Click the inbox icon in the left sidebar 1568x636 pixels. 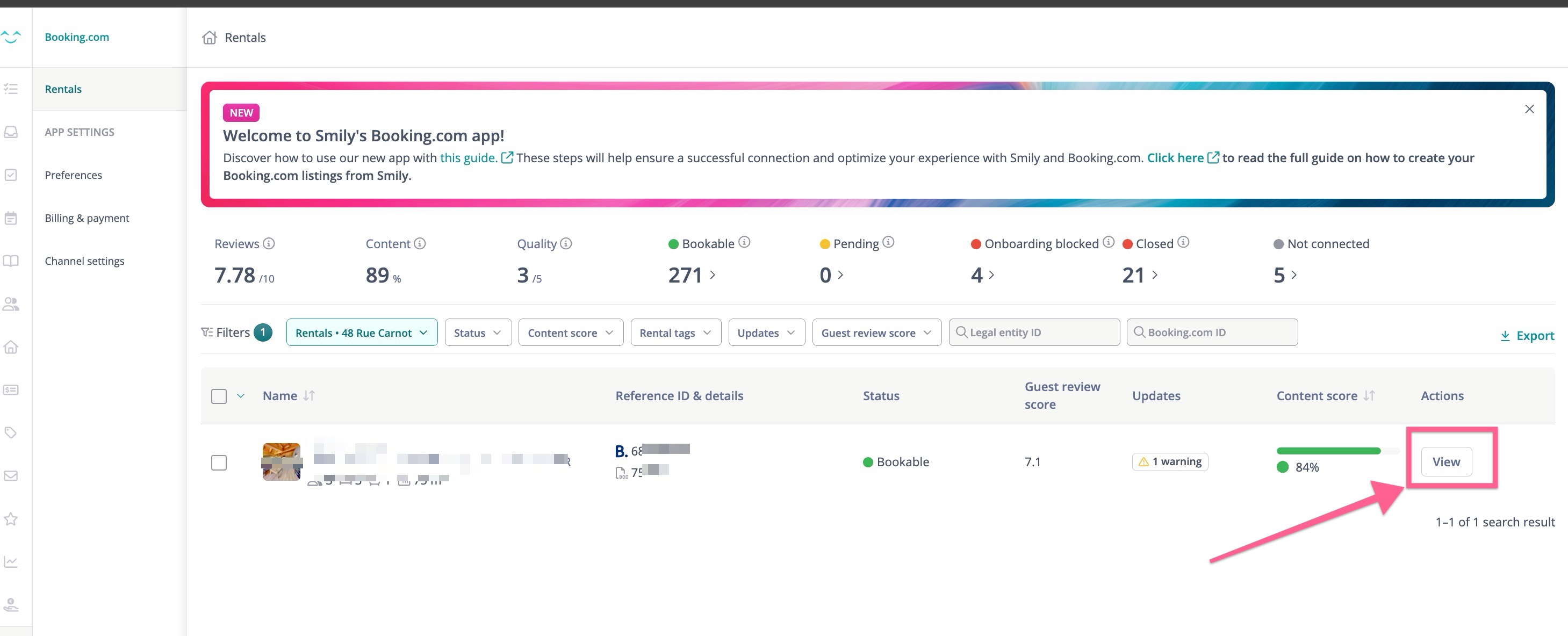click(x=11, y=132)
